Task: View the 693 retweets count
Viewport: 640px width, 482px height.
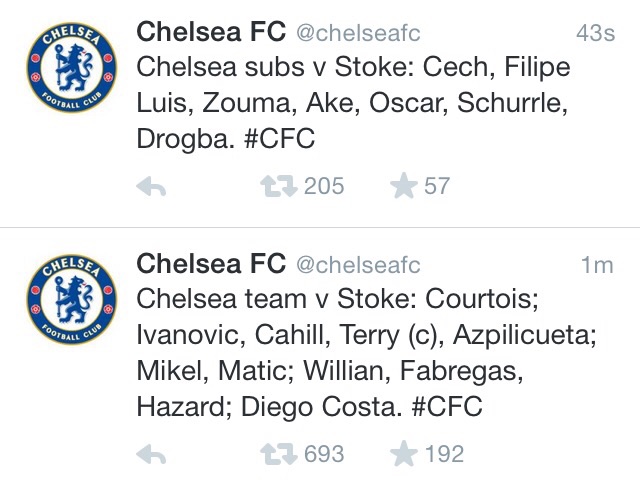Action: coord(324,454)
